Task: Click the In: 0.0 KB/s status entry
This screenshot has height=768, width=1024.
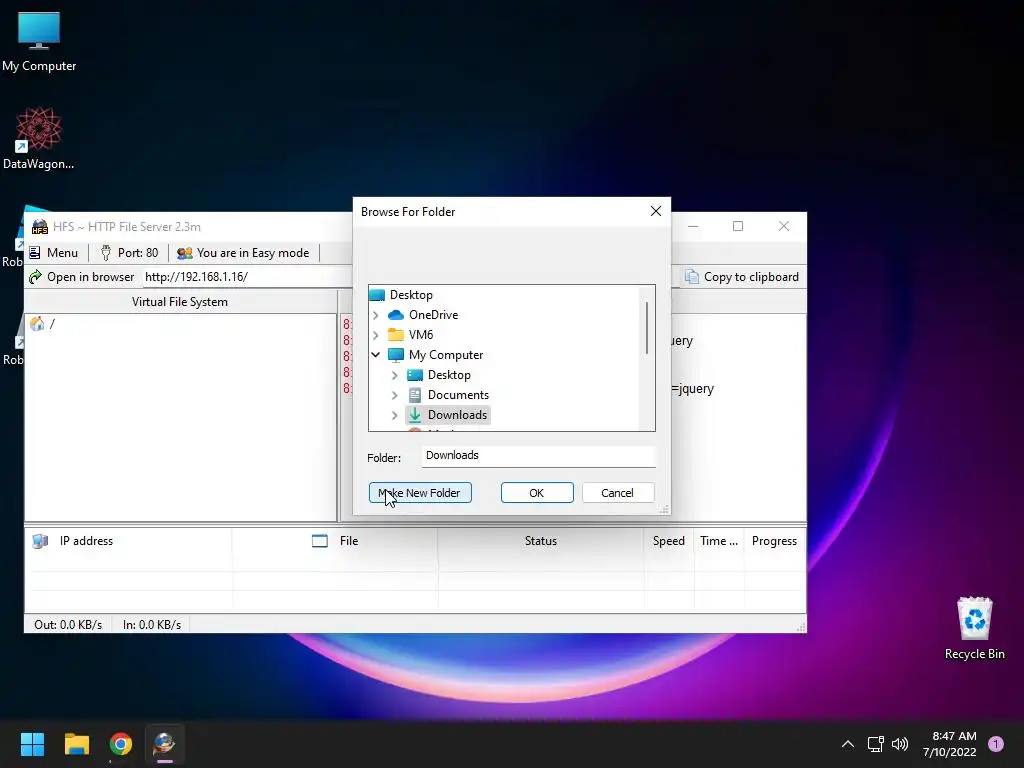Action: click(152, 625)
